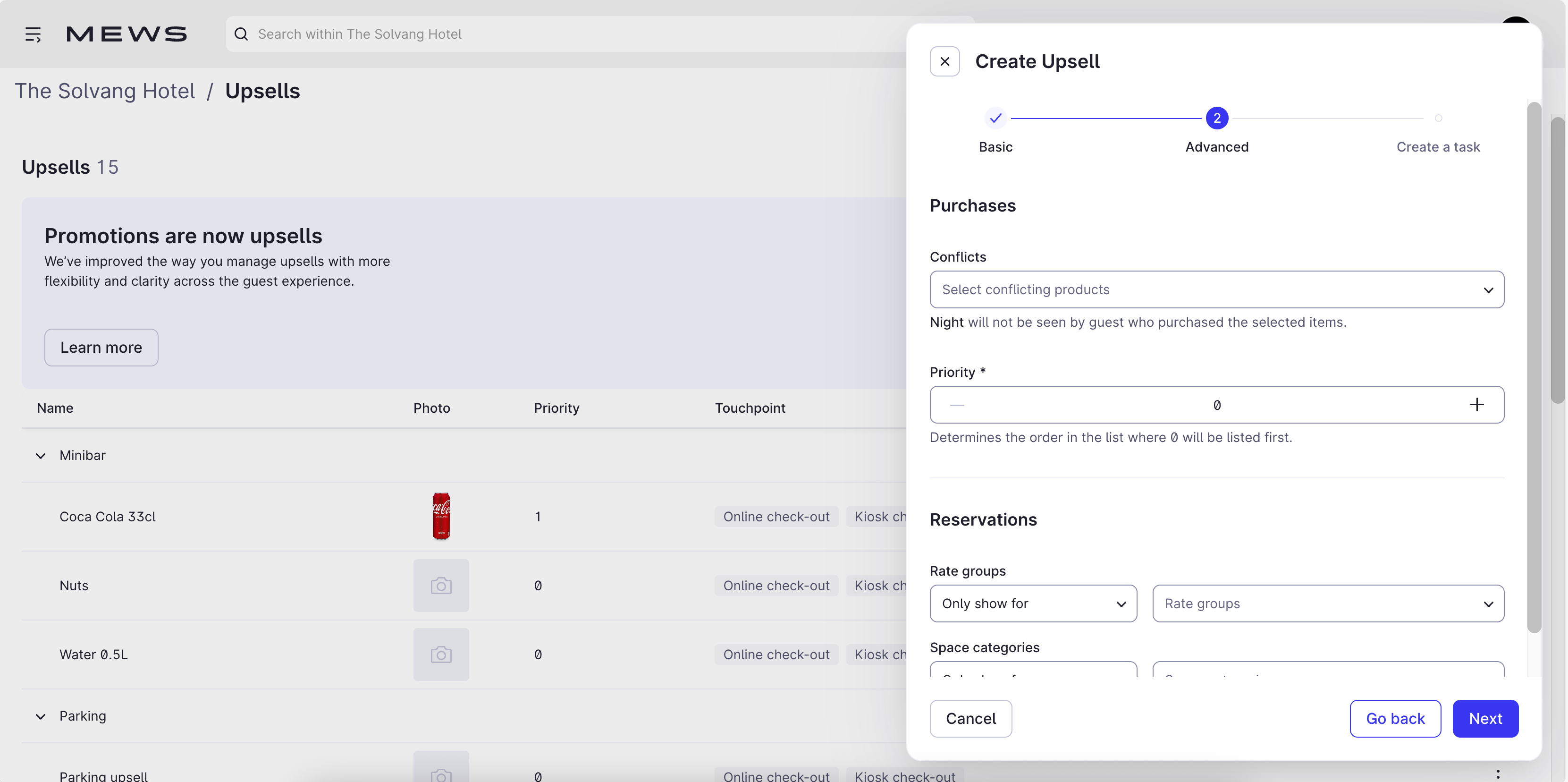Click the Priority column header
This screenshot has width=1568, height=782.
coord(556,408)
